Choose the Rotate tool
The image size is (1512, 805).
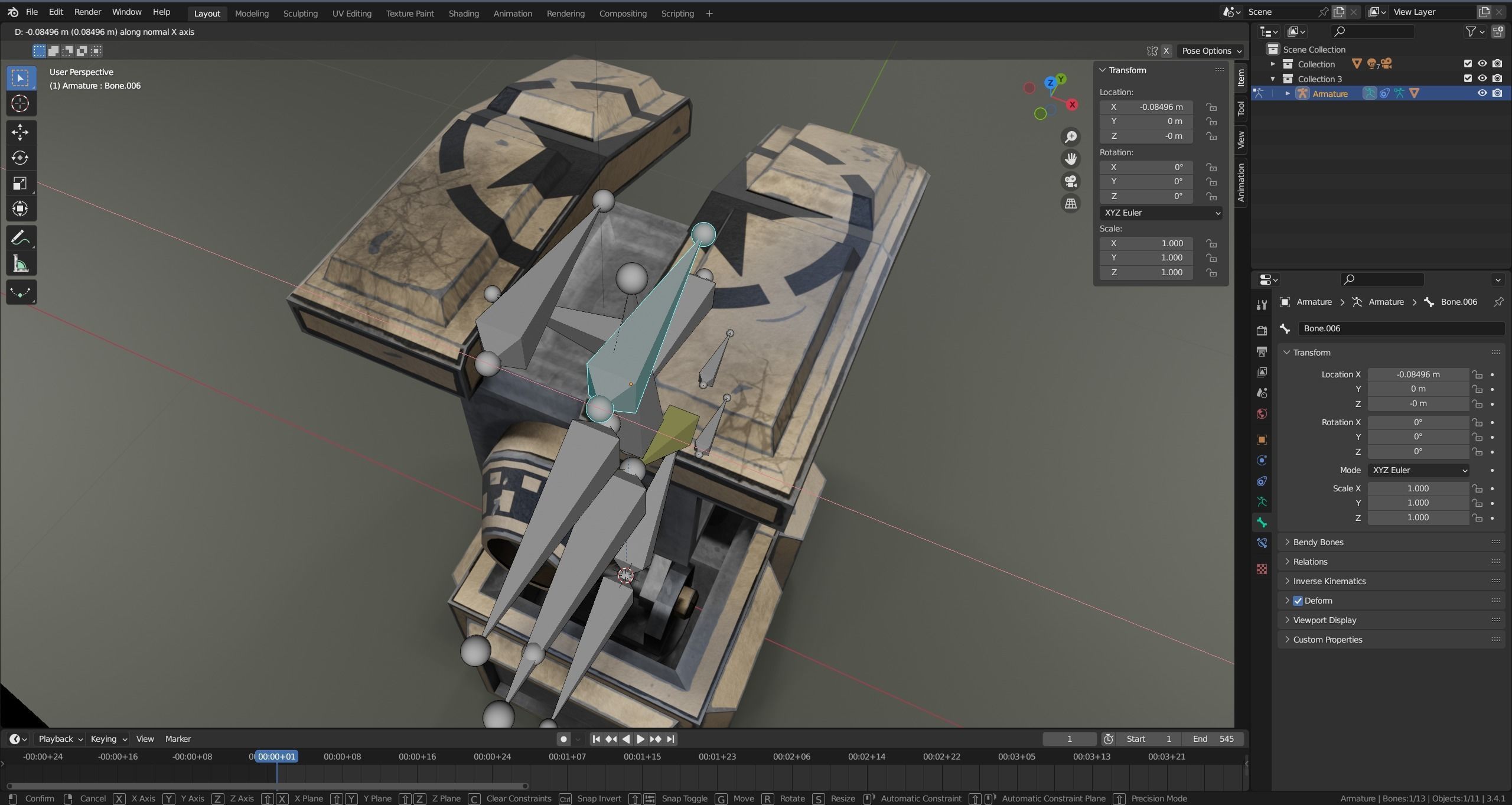click(21, 158)
